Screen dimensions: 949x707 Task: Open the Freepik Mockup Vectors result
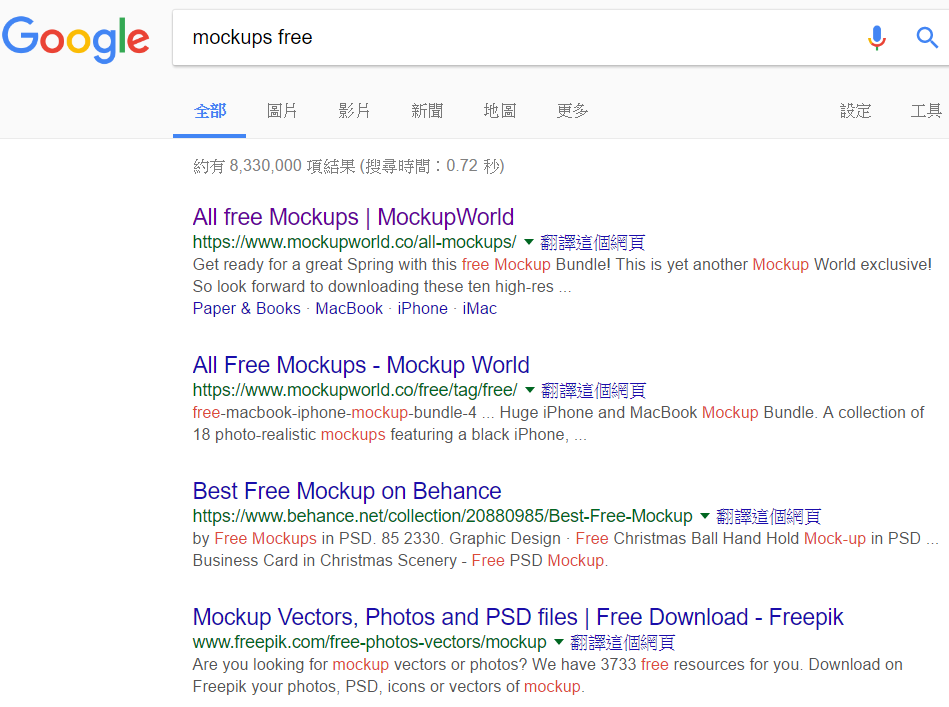(517, 617)
